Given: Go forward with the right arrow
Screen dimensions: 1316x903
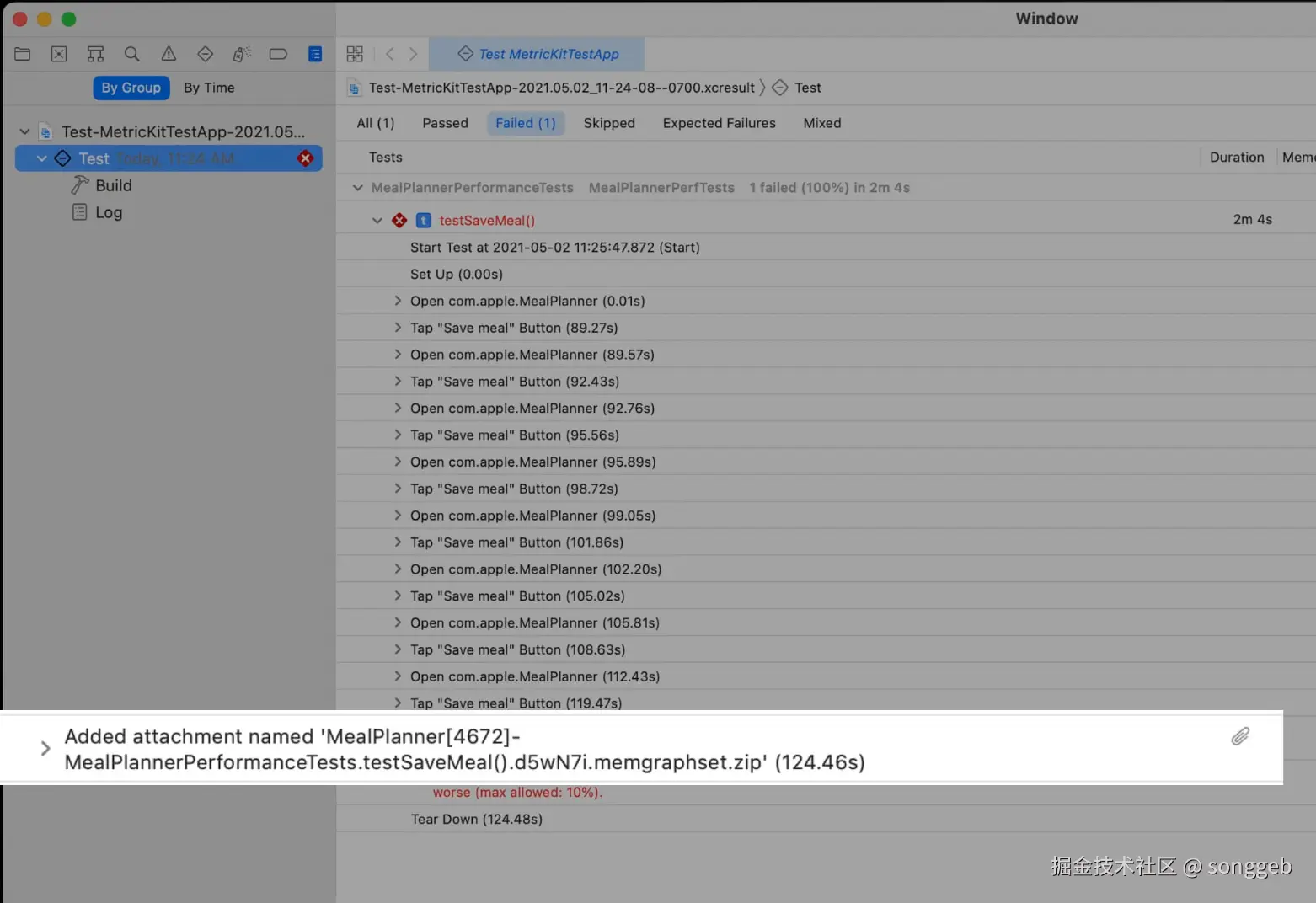Looking at the screenshot, I should coord(413,54).
